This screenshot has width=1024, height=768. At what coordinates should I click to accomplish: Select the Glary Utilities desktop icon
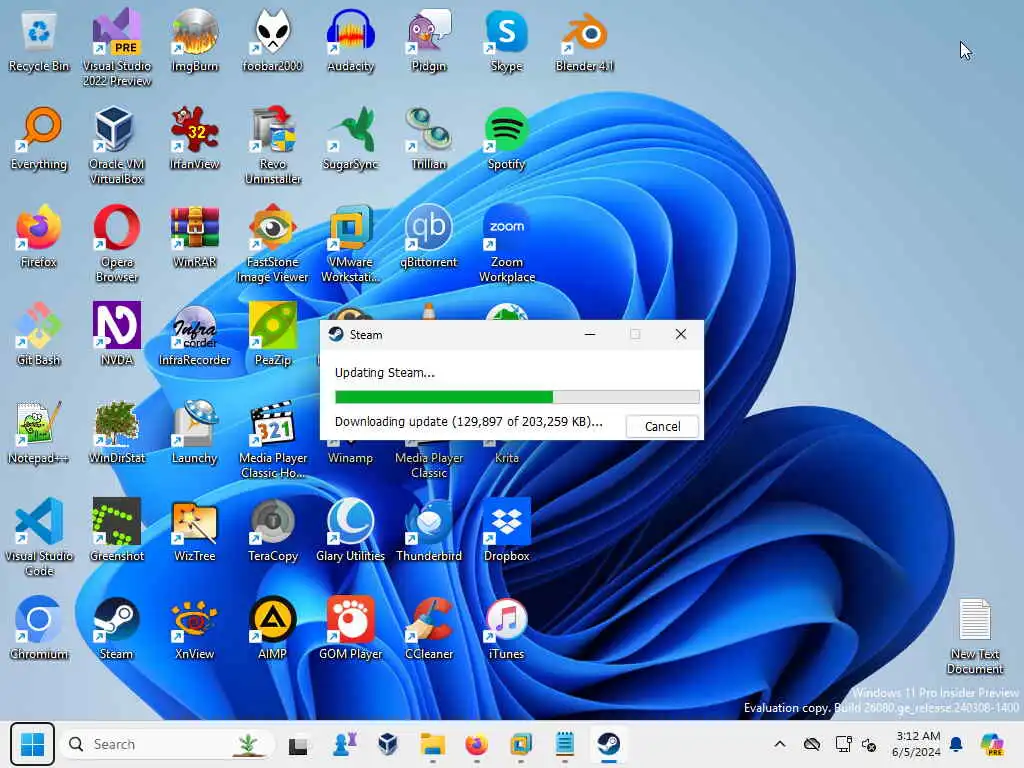click(x=351, y=530)
